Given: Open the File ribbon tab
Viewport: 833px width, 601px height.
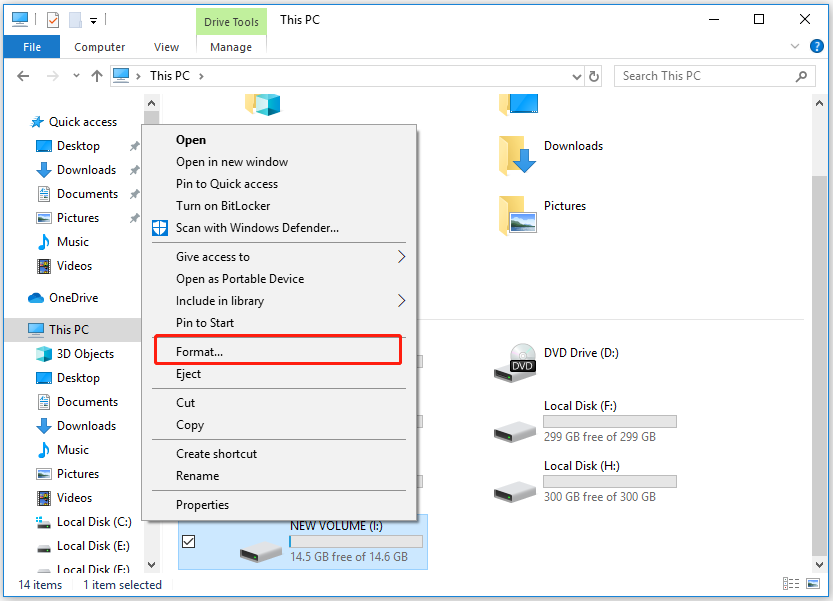Looking at the screenshot, I should [32, 47].
